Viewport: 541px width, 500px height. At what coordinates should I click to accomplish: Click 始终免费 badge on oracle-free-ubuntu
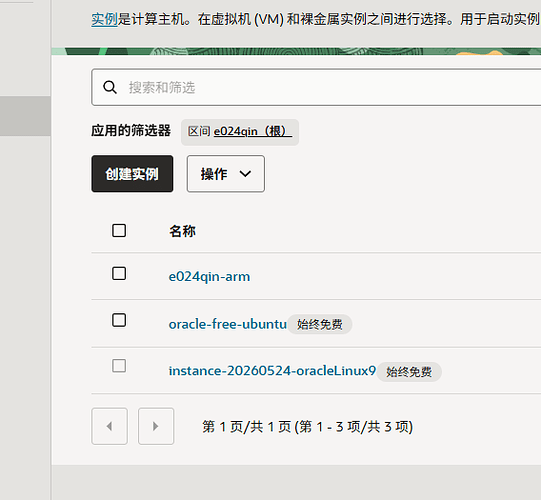[319, 324]
